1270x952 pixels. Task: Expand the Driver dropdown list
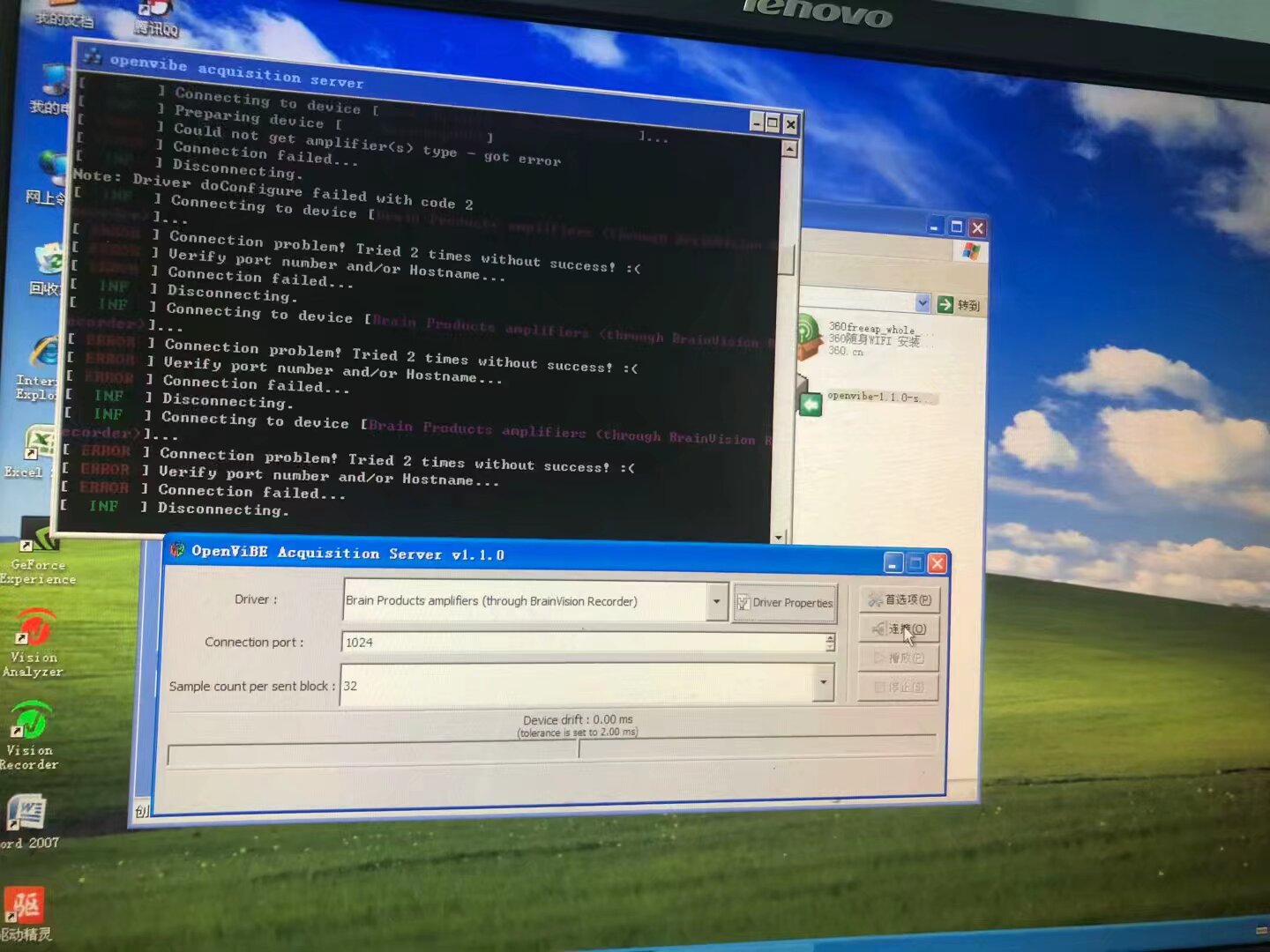[716, 601]
